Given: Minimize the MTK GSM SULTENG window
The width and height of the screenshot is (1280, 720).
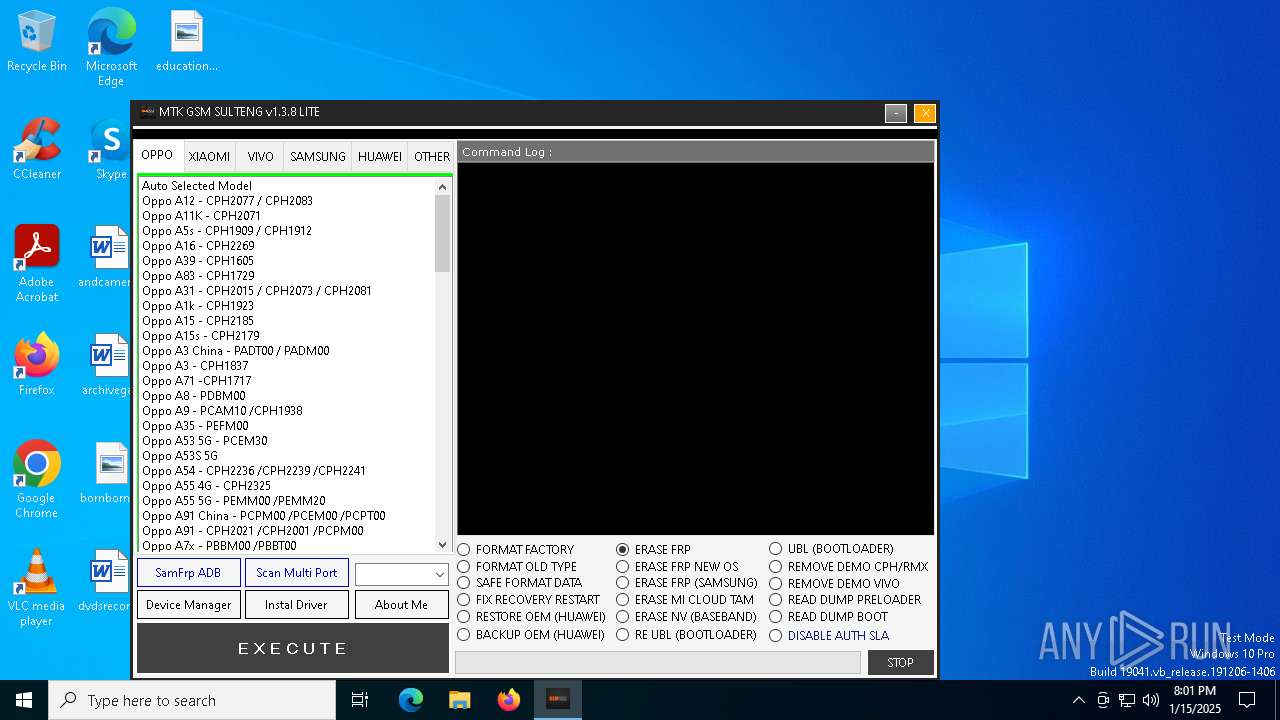Looking at the screenshot, I should pyautogui.click(x=896, y=113).
